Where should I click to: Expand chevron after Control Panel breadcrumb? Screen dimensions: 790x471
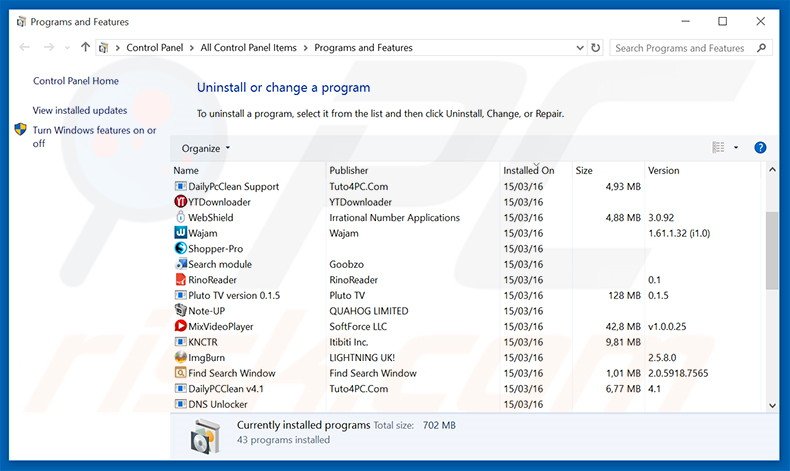(192, 48)
